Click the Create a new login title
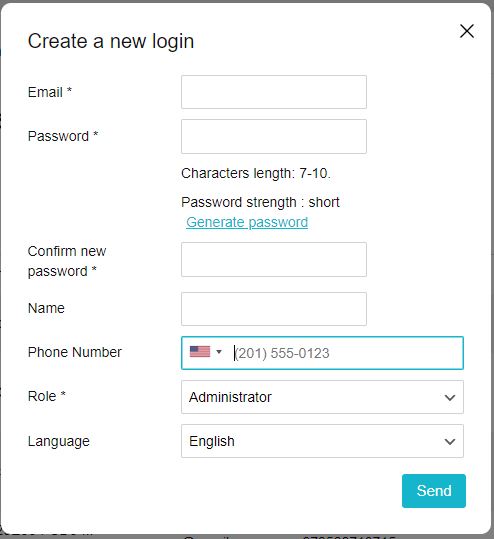The width and height of the screenshot is (494, 539). (111, 42)
